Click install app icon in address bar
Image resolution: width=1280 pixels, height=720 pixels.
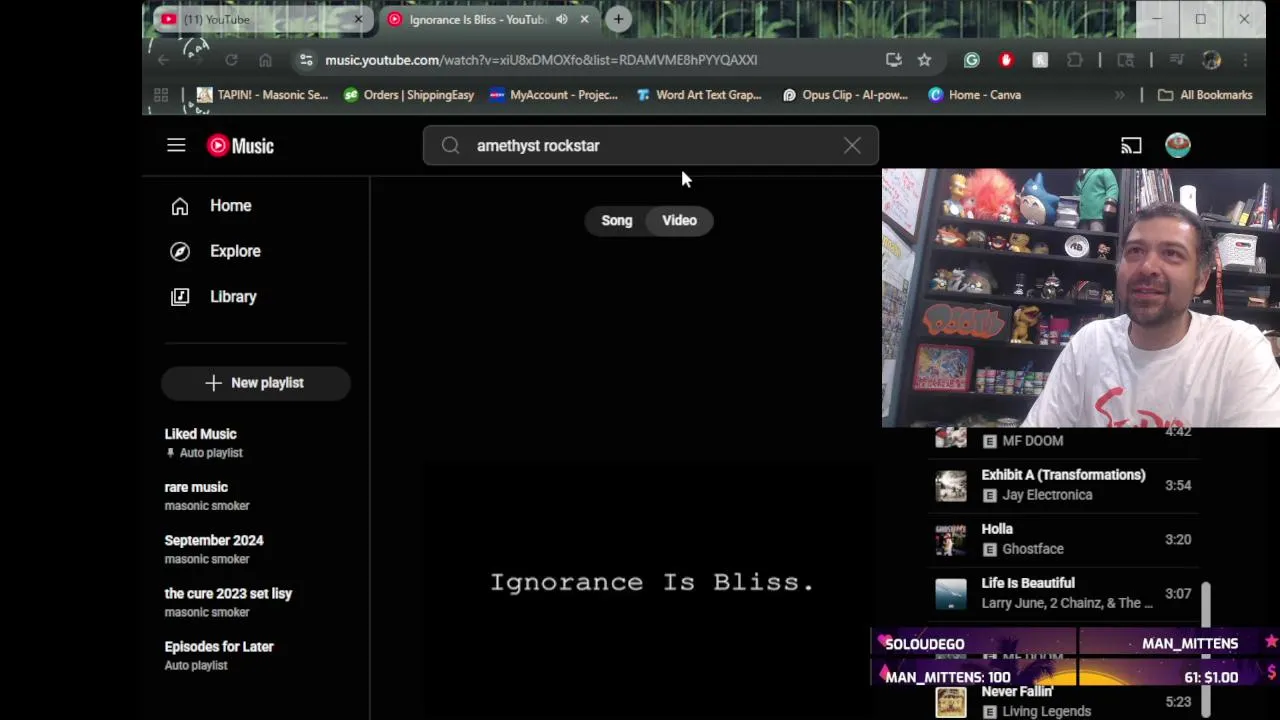click(894, 60)
